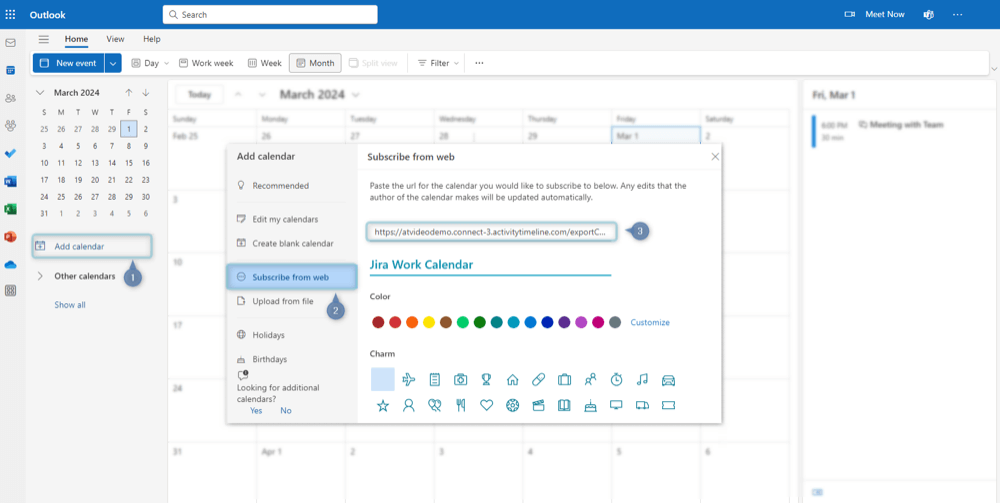Open the Filter dropdown
The height and width of the screenshot is (503, 1000).
pyautogui.click(x=438, y=63)
